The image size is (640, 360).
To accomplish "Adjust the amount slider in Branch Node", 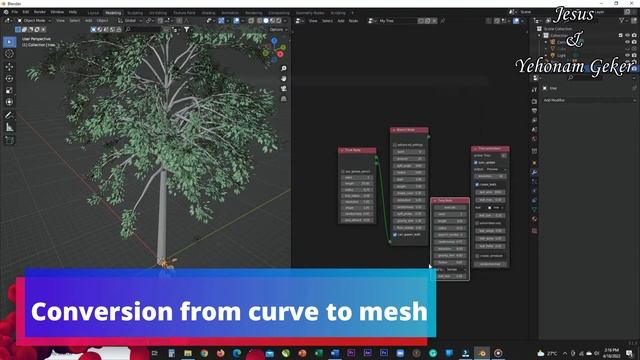I will pos(409,159).
